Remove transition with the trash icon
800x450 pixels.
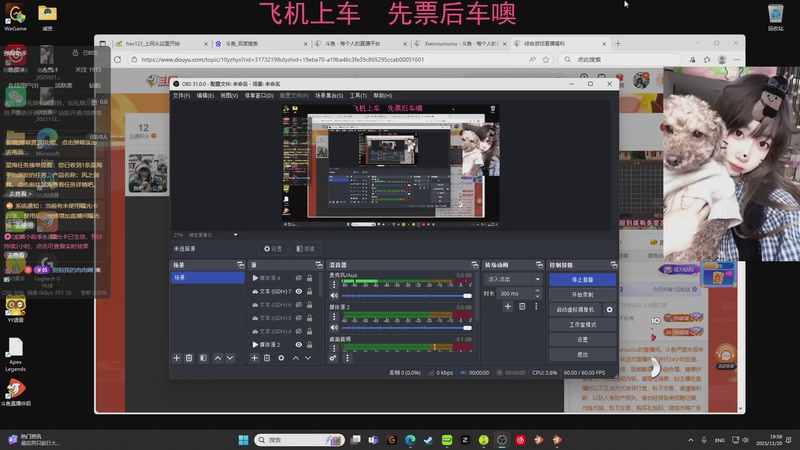(522, 306)
